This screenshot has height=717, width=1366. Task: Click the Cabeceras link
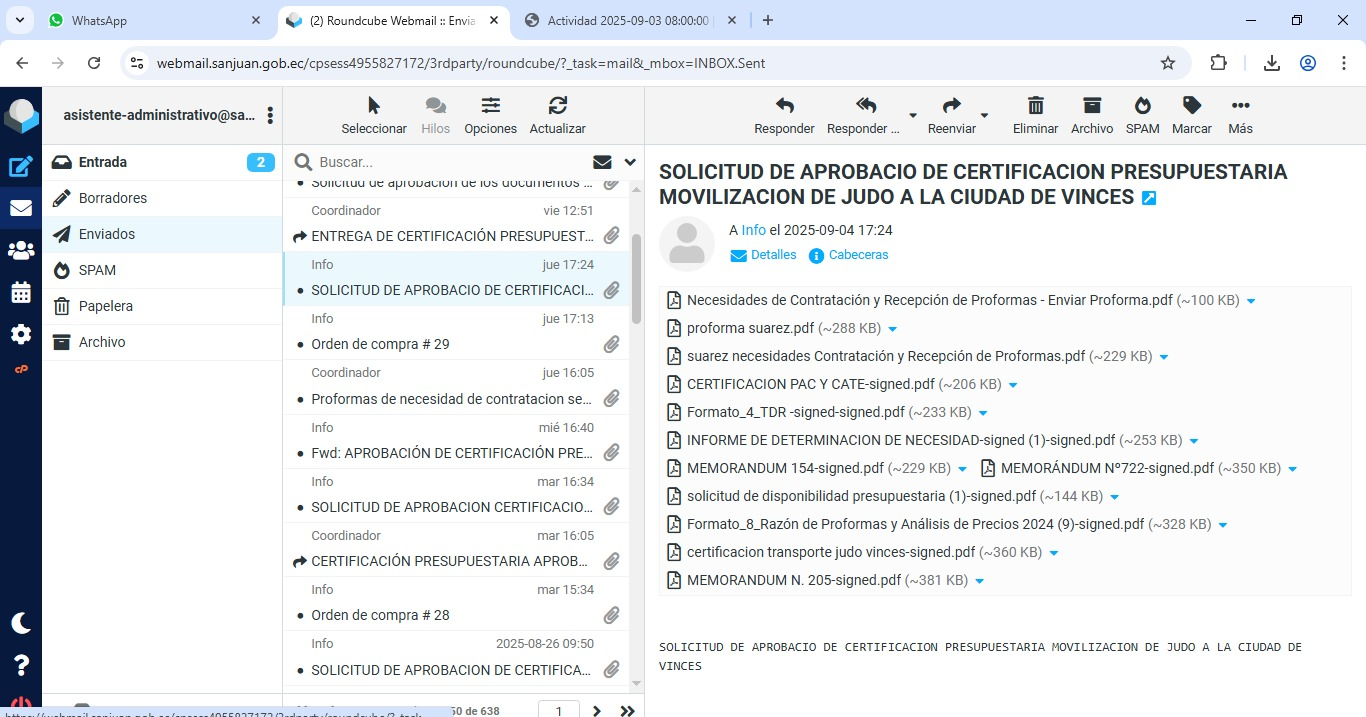pos(857,255)
